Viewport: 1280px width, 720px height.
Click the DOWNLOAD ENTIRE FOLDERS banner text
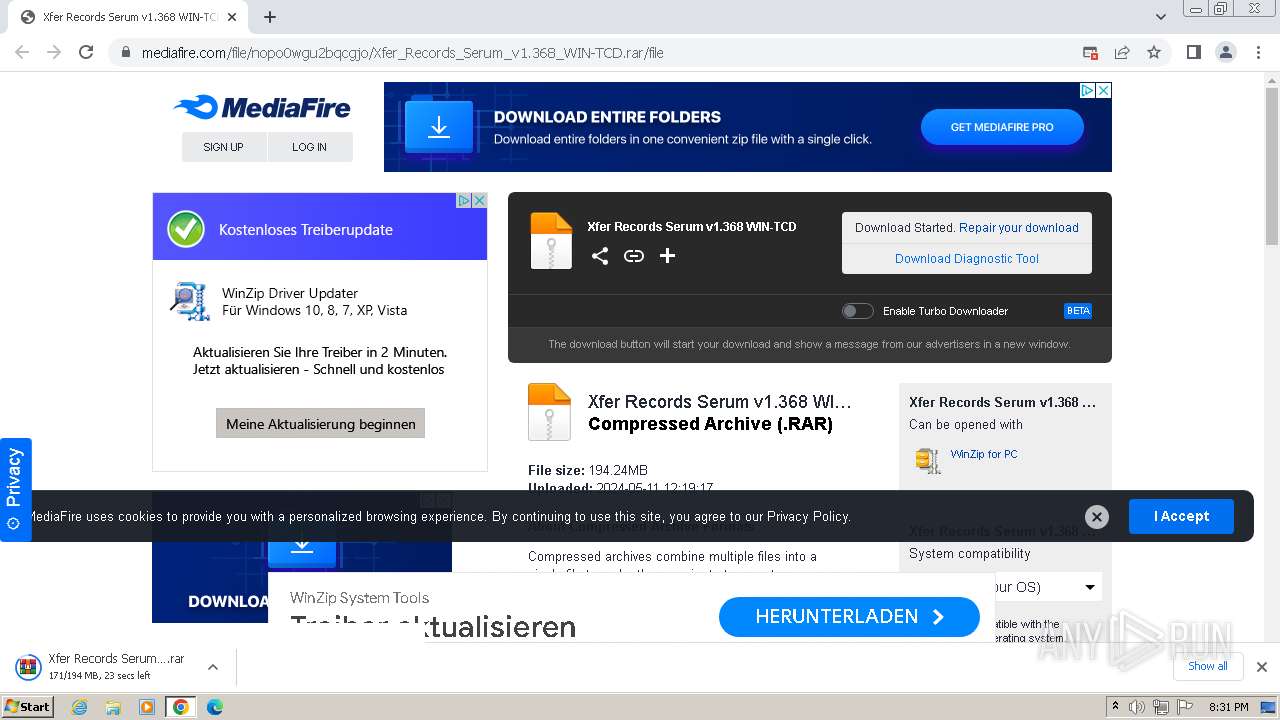[x=607, y=117]
